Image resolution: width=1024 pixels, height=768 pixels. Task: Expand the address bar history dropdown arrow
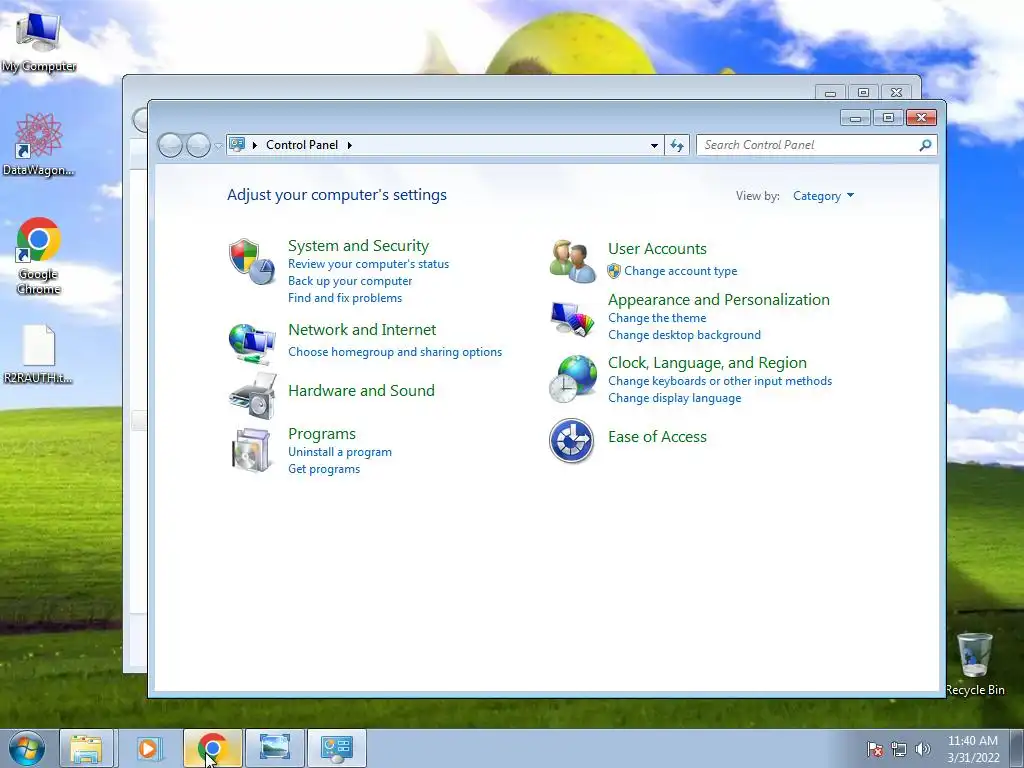click(654, 146)
